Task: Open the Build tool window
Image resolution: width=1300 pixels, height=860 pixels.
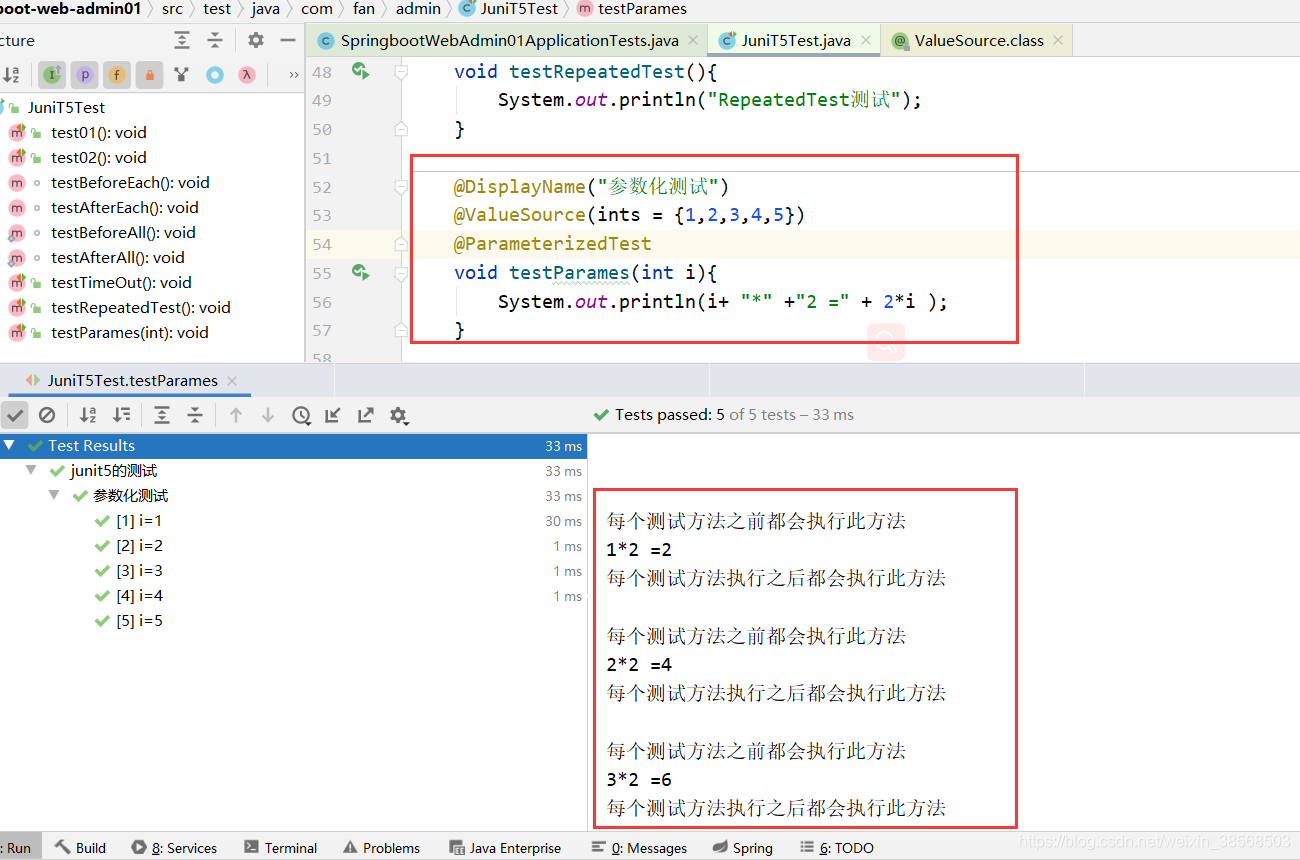Action: (x=79, y=848)
